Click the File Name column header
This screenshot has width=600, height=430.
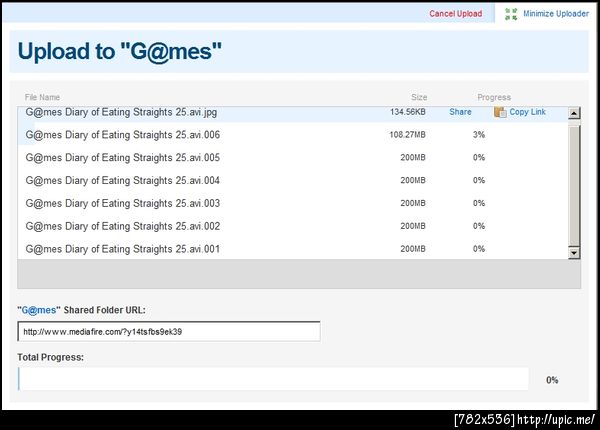coord(42,97)
